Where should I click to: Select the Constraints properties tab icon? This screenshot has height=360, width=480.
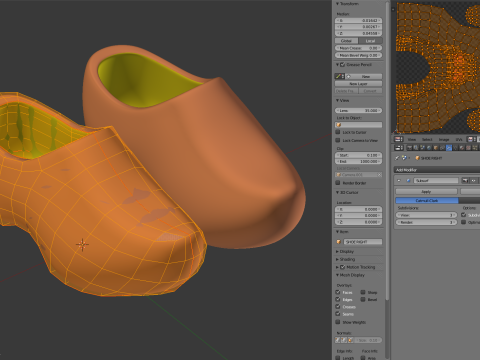tap(442, 148)
